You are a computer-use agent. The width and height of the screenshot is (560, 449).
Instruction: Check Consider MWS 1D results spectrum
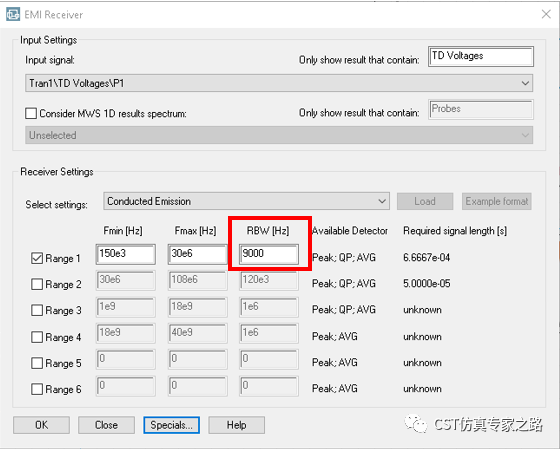pyautogui.click(x=31, y=114)
